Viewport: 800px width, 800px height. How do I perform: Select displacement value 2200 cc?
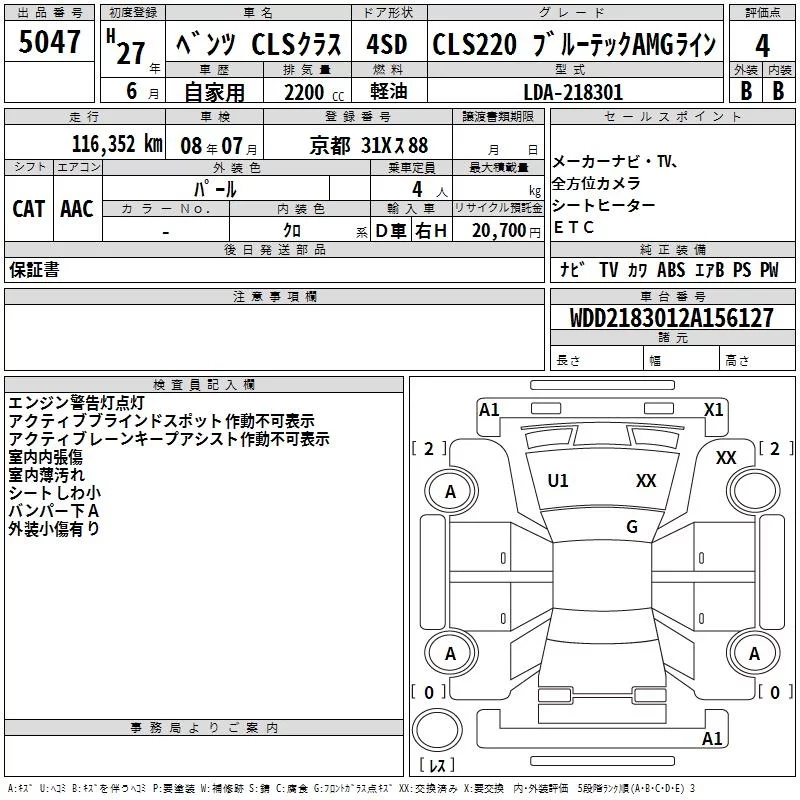tap(314, 92)
